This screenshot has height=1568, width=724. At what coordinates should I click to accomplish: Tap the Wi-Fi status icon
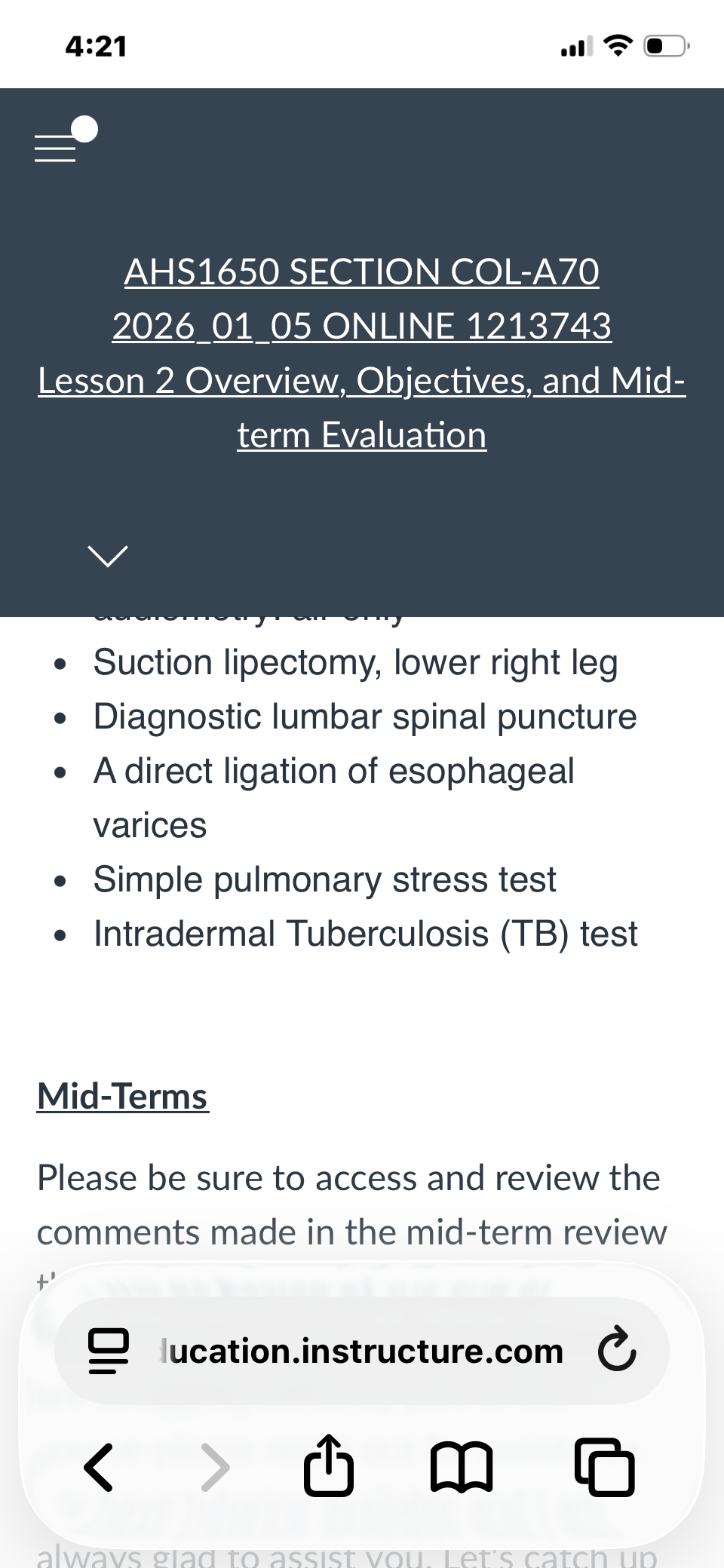[618, 46]
